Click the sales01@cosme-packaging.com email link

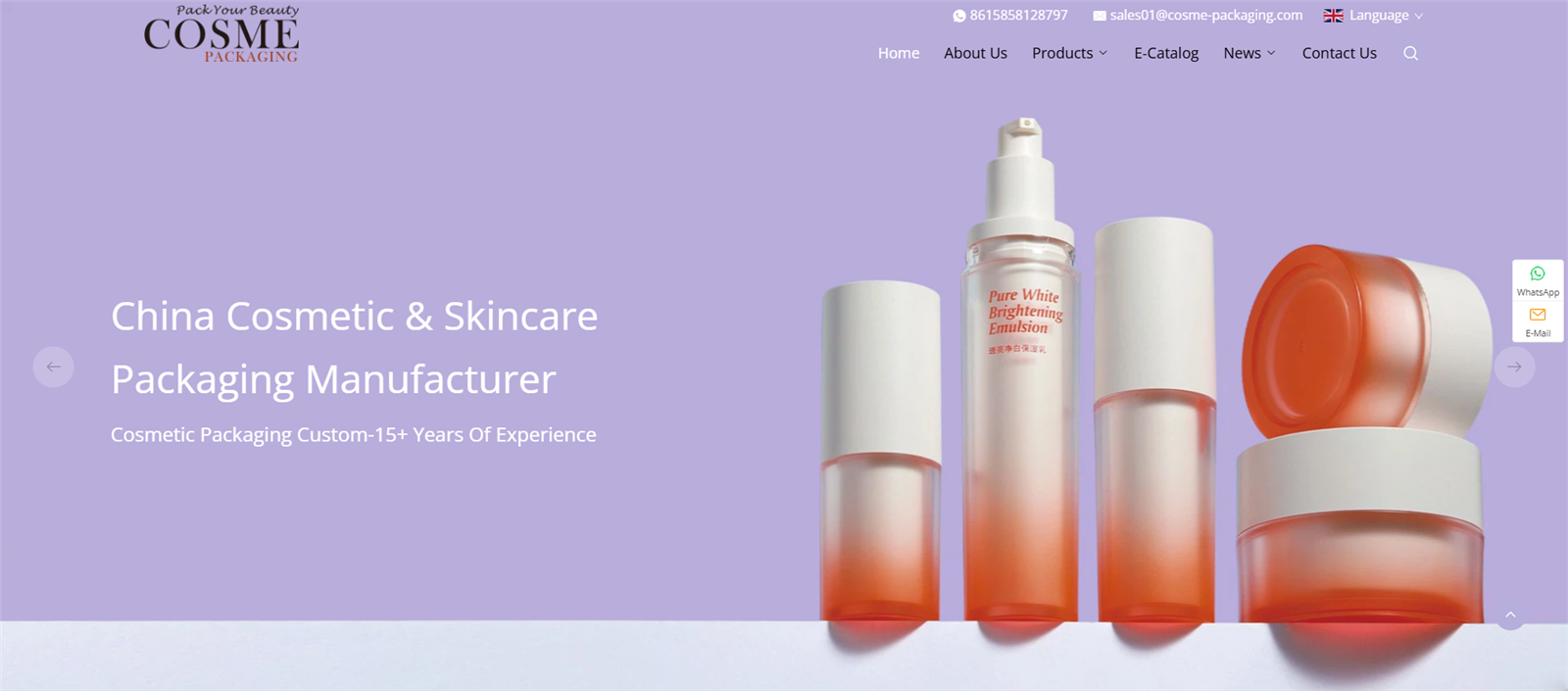pyautogui.click(x=1206, y=16)
